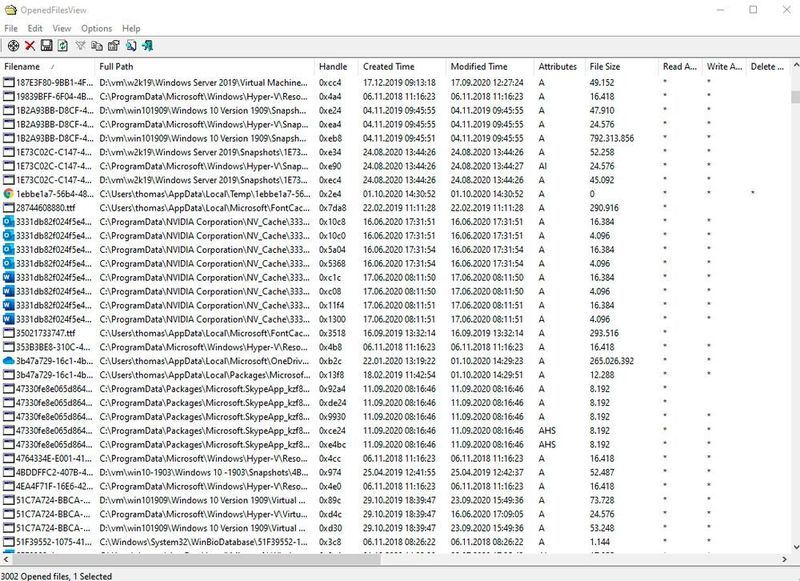
Task: Click the WinBioDatabase full path cell
Action: point(205,542)
